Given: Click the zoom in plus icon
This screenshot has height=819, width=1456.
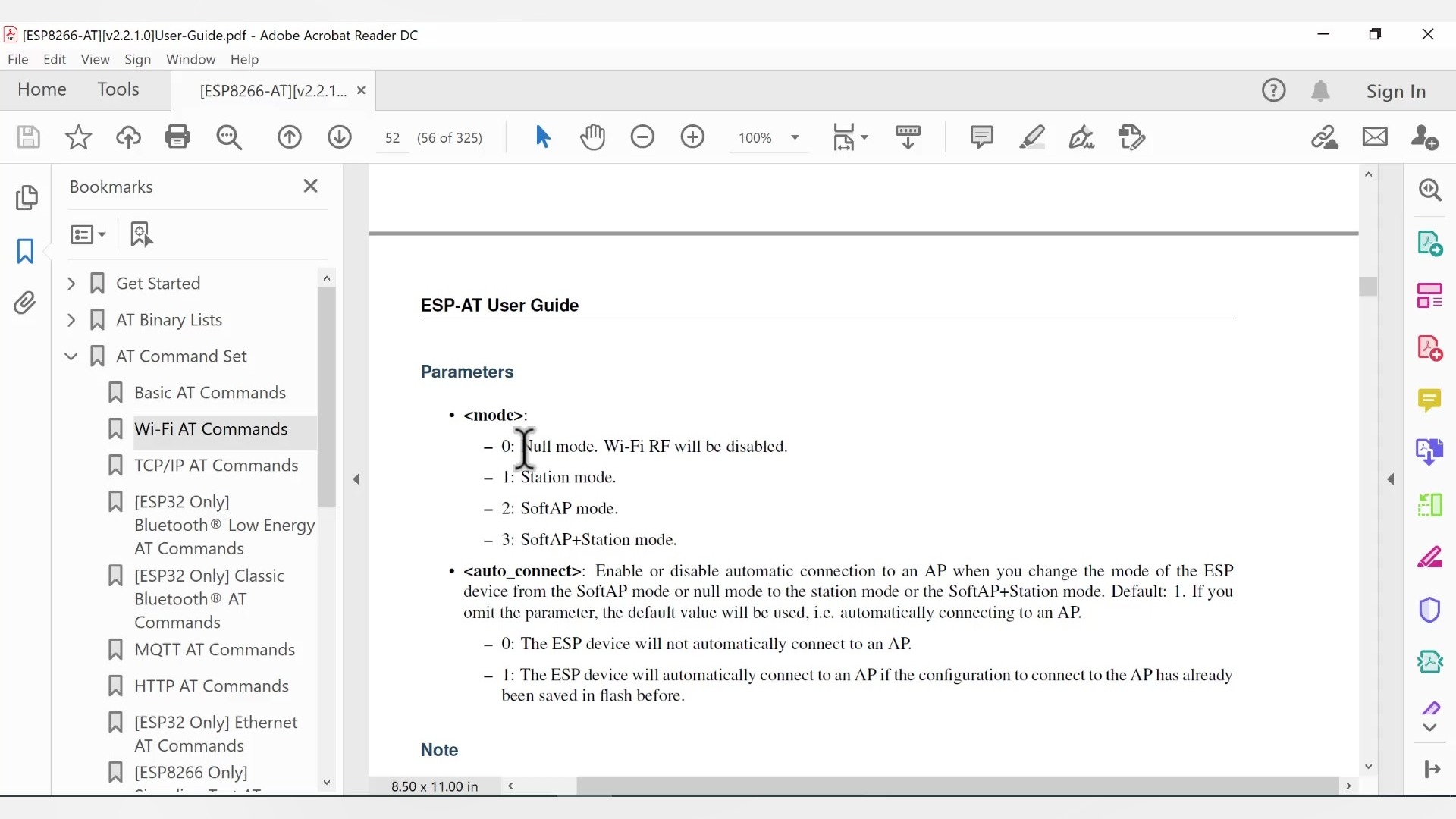Looking at the screenshot, I should click(692, 137).
